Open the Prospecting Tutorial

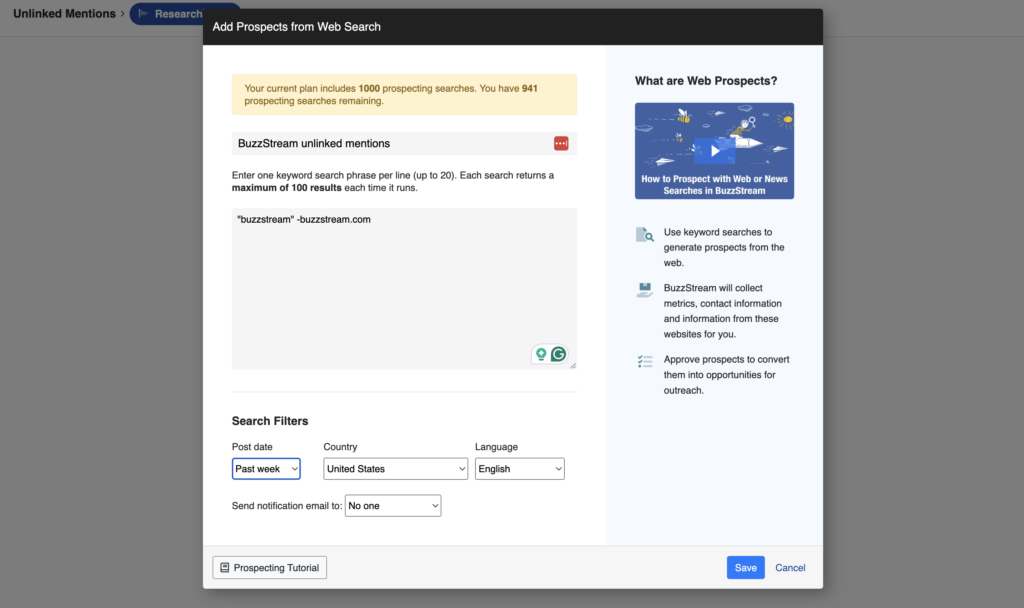pos(269,567)
